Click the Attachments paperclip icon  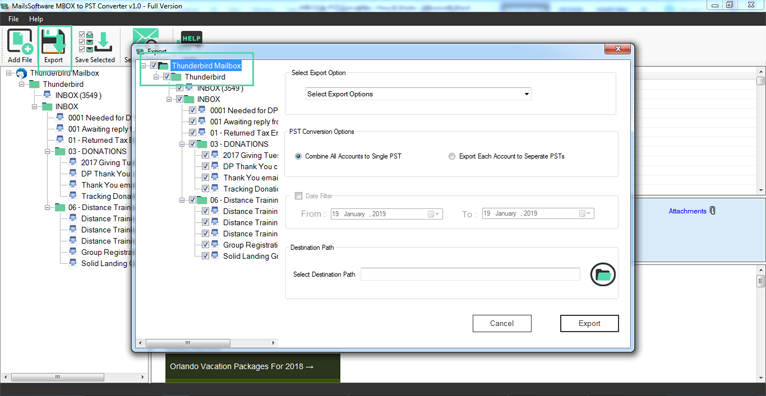pyautogui.click(x=712, y=211)
